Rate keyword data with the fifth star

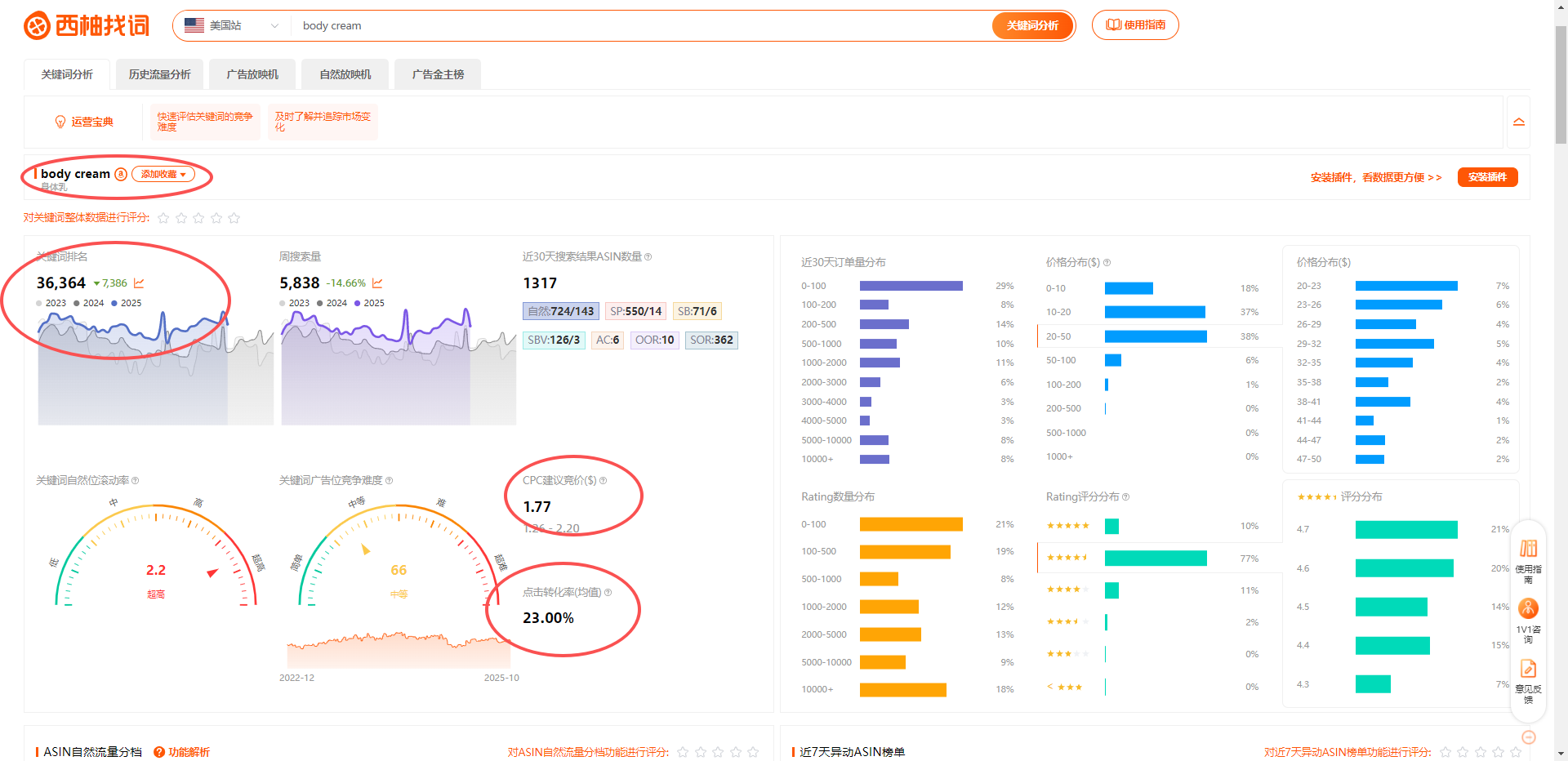coord(234,218)
